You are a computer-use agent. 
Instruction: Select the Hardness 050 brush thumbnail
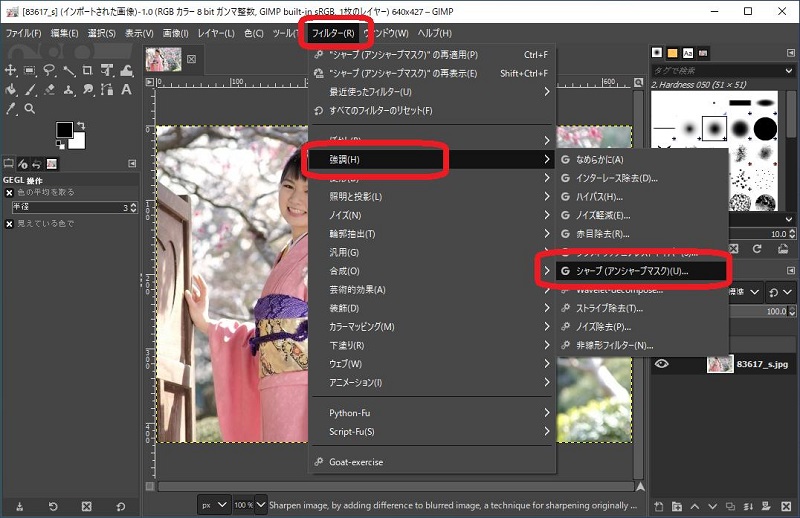[x=712, y=128]
